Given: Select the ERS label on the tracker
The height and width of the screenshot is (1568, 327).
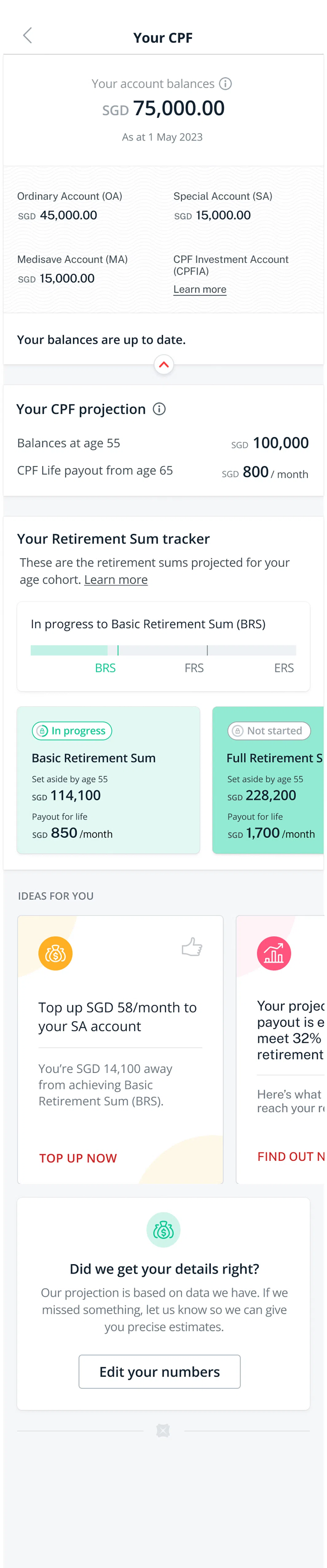Looking at the screenshot, I should [284, 668].
